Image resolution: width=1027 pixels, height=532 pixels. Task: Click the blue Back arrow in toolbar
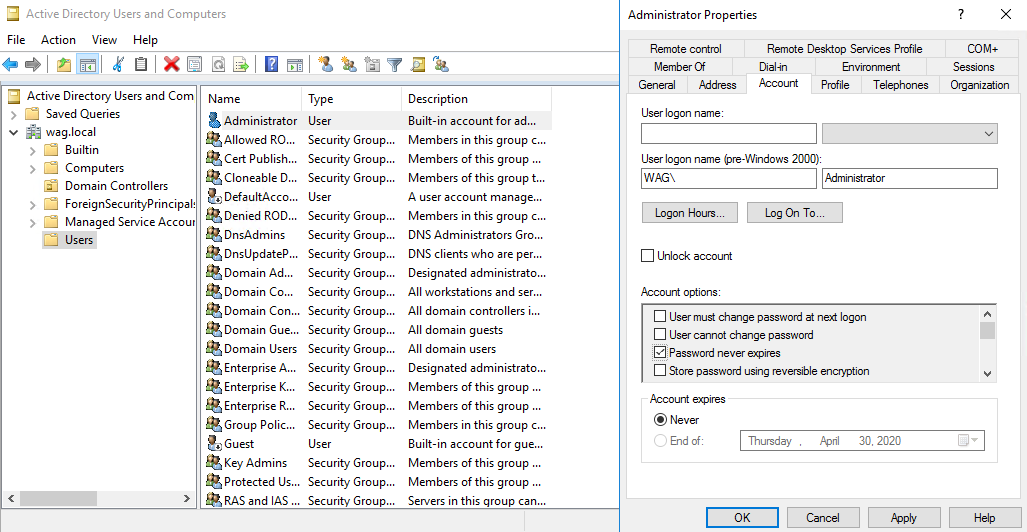point(10,64)
